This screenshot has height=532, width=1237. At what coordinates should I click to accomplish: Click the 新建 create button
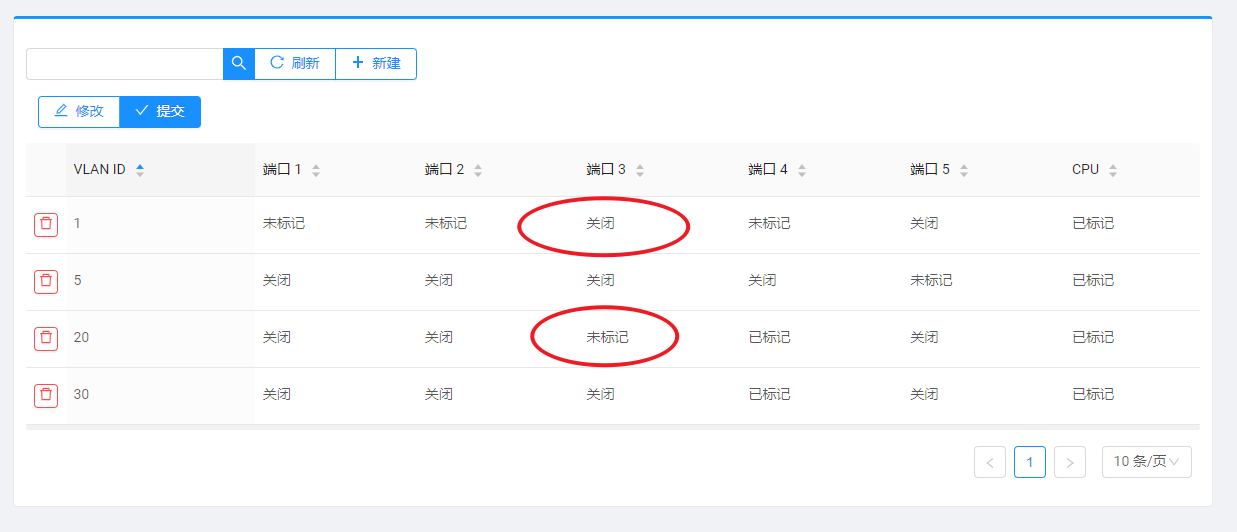tap(376, 64)
